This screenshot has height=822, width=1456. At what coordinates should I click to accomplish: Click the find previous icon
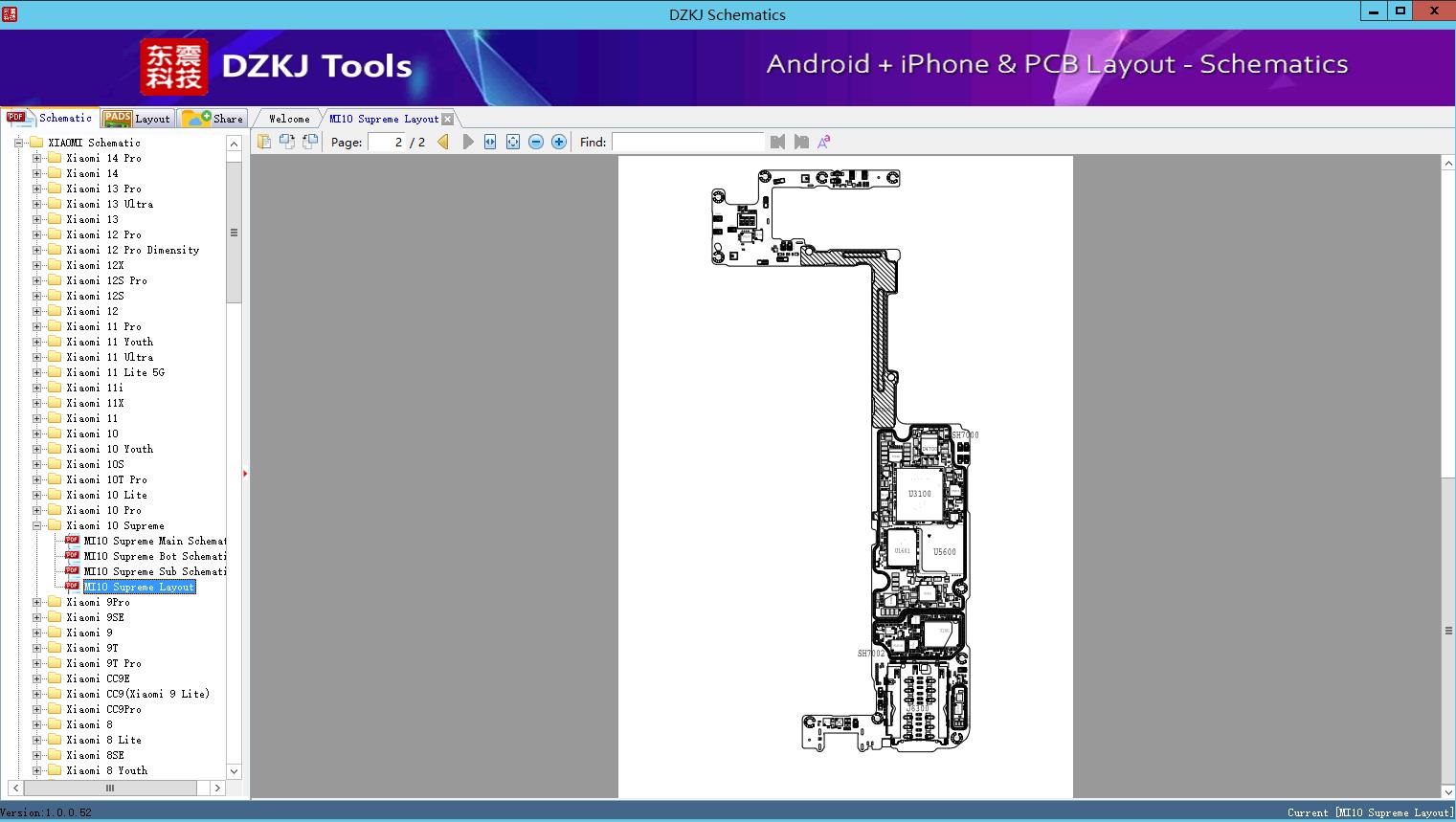click(x=777, y=142)
